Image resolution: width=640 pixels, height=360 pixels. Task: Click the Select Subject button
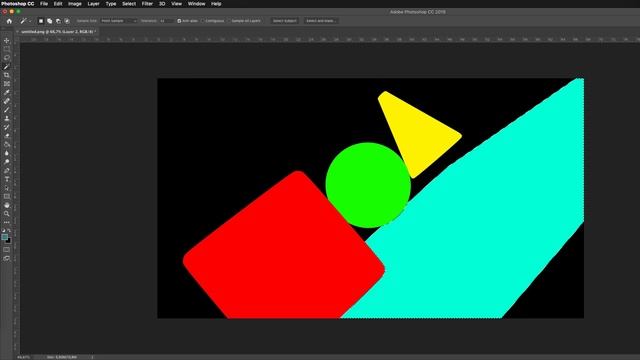coord(284,21)
